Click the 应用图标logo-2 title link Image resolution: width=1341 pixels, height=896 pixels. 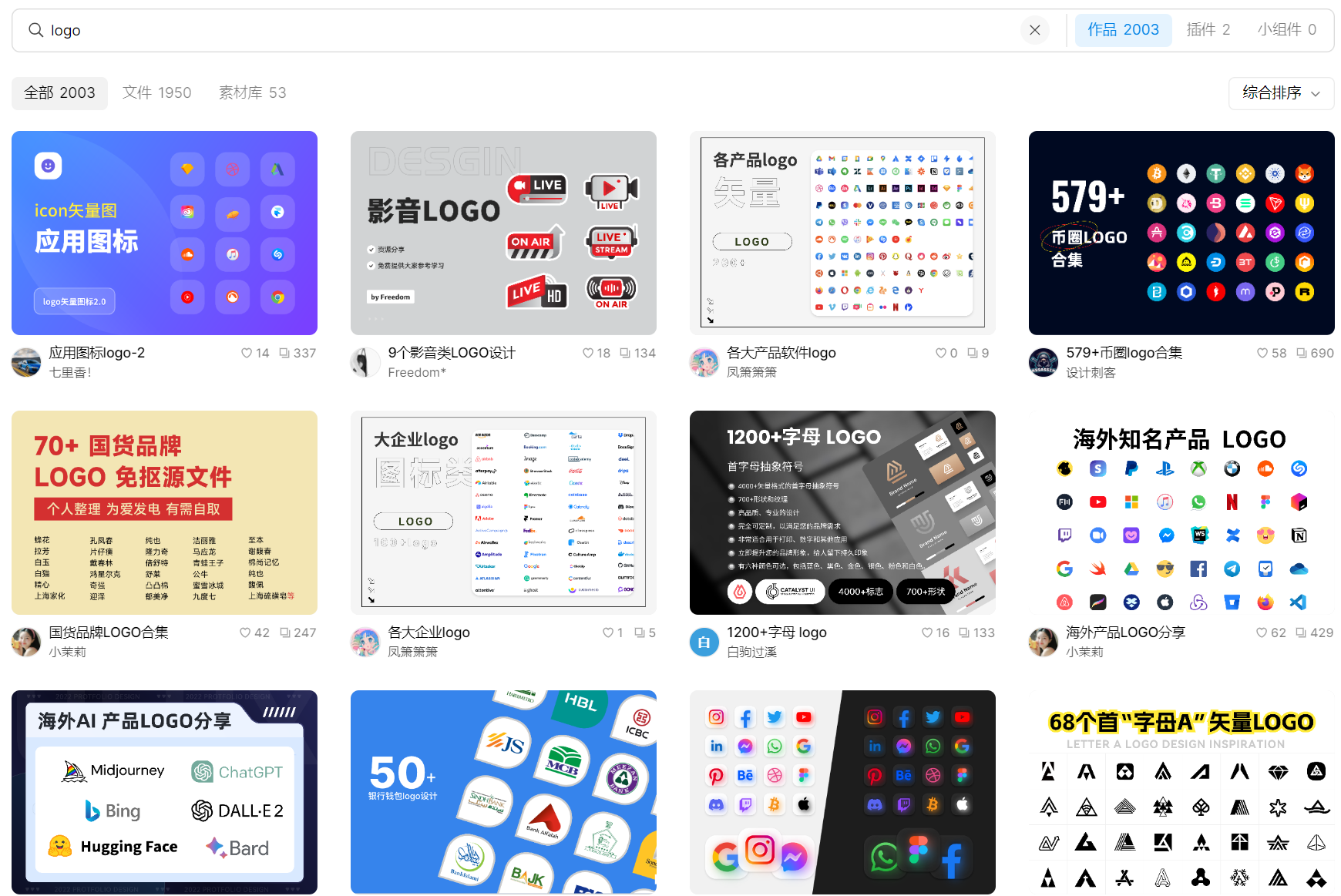(x=97, y=353)
